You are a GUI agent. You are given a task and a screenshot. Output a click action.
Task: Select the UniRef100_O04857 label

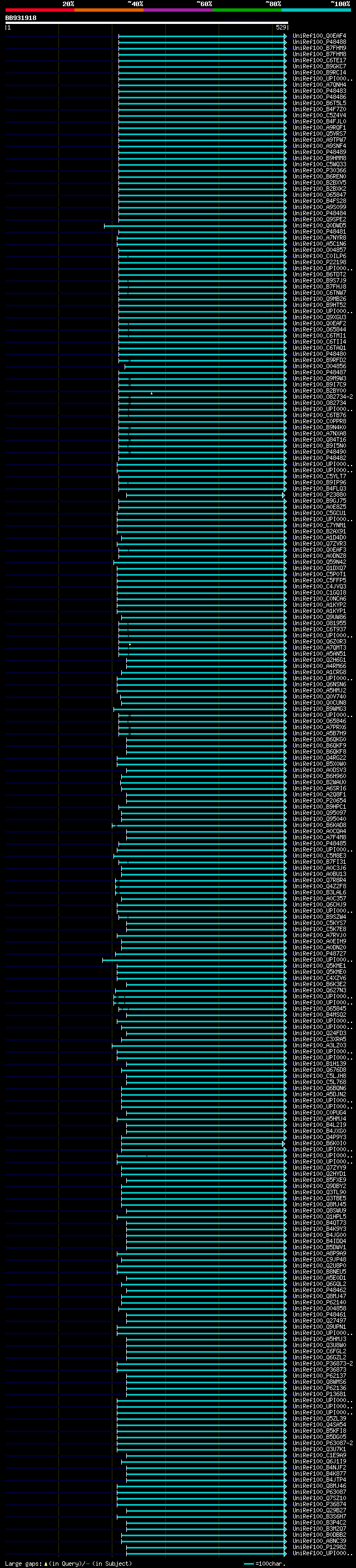(x=319, y=250)
